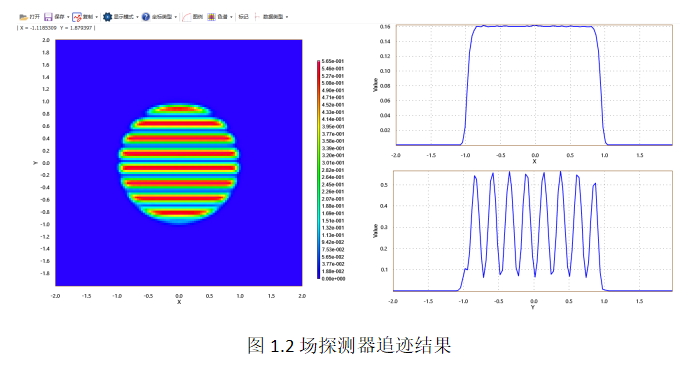The image size is (698, 375).
Task: Click the coordinate type question-mark icon
Action: tap(146, 17)
